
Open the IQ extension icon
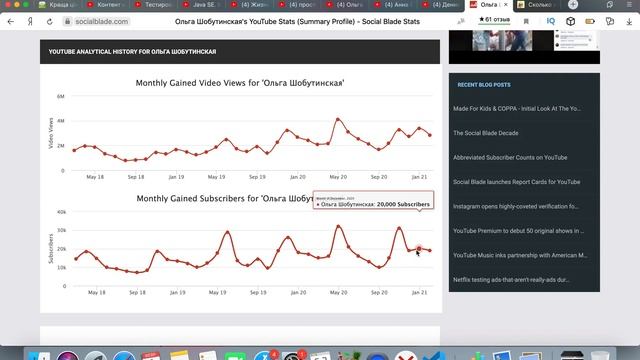[551, 21]
